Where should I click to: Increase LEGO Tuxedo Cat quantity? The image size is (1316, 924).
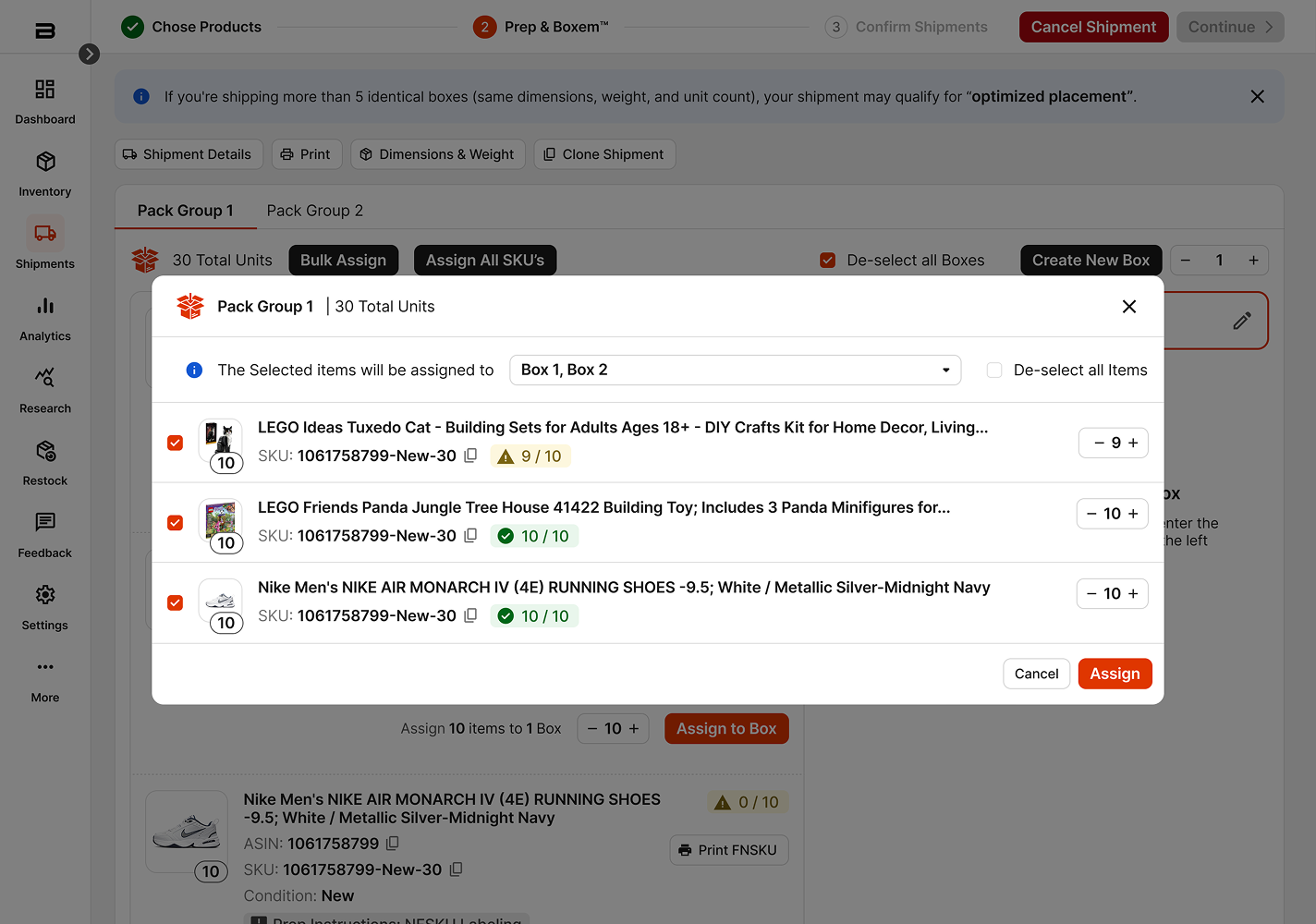(x=1133, y=444)
